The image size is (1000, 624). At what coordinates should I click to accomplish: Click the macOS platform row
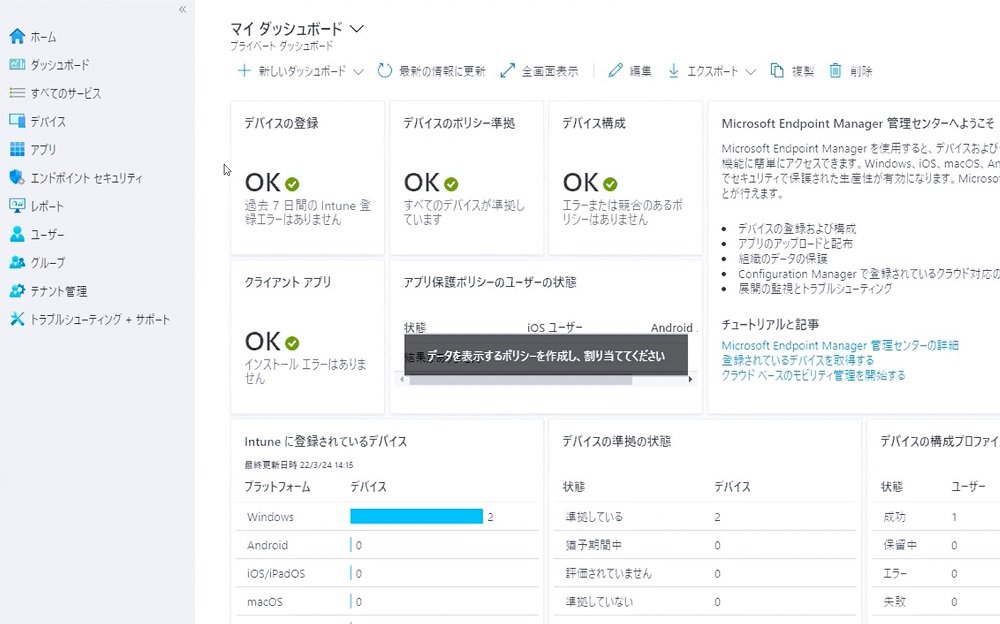387,601
